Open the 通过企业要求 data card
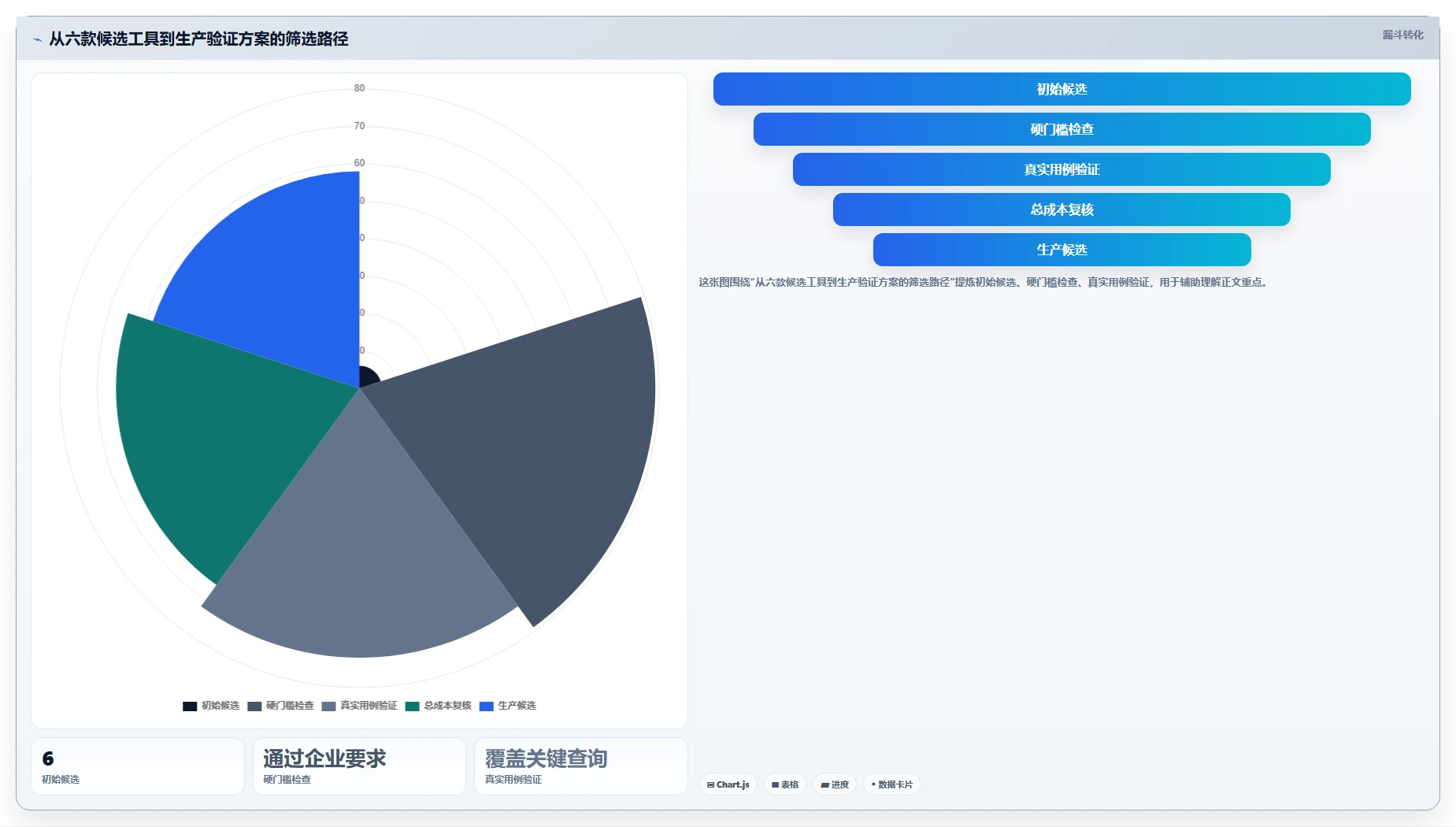Image resolution: width=1456 pixels, height=827 pixels. pos(359,766)
